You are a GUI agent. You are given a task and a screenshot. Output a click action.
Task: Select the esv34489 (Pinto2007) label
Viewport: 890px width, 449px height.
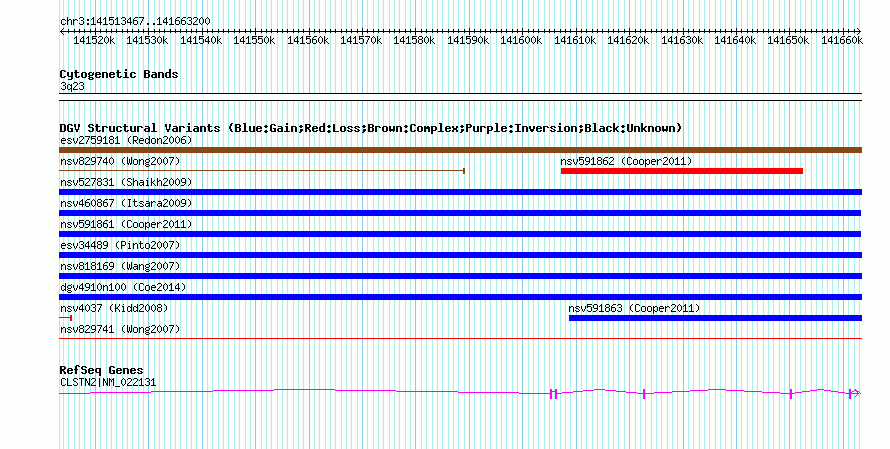pyautogui.click(x=120, y=245)
